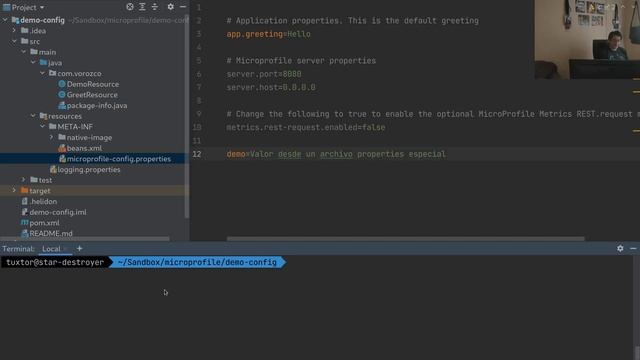The image size is (640, 360).
Task: Click the app.greeting=Hello line in editor
Action: tap(268, 34)
